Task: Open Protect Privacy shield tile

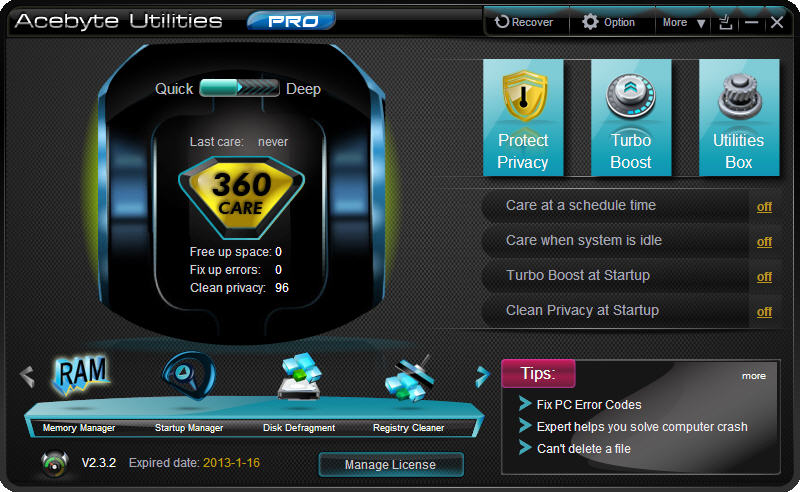Action: click(523, 117)
